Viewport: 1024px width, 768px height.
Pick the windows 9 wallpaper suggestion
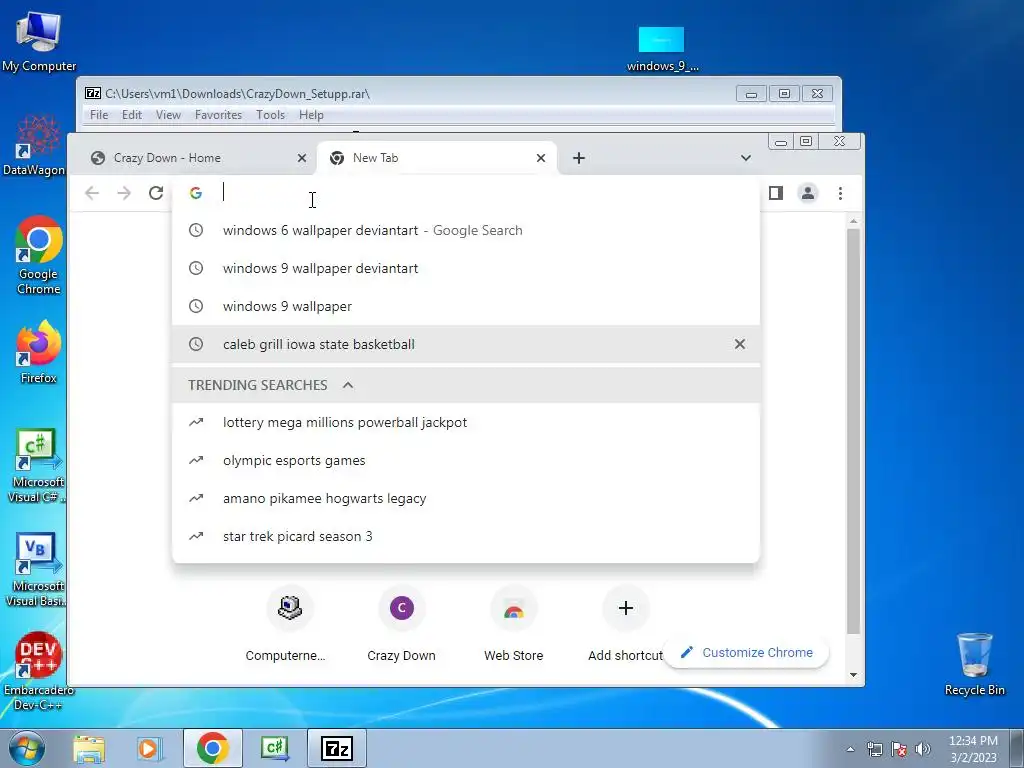coord(466,306)
